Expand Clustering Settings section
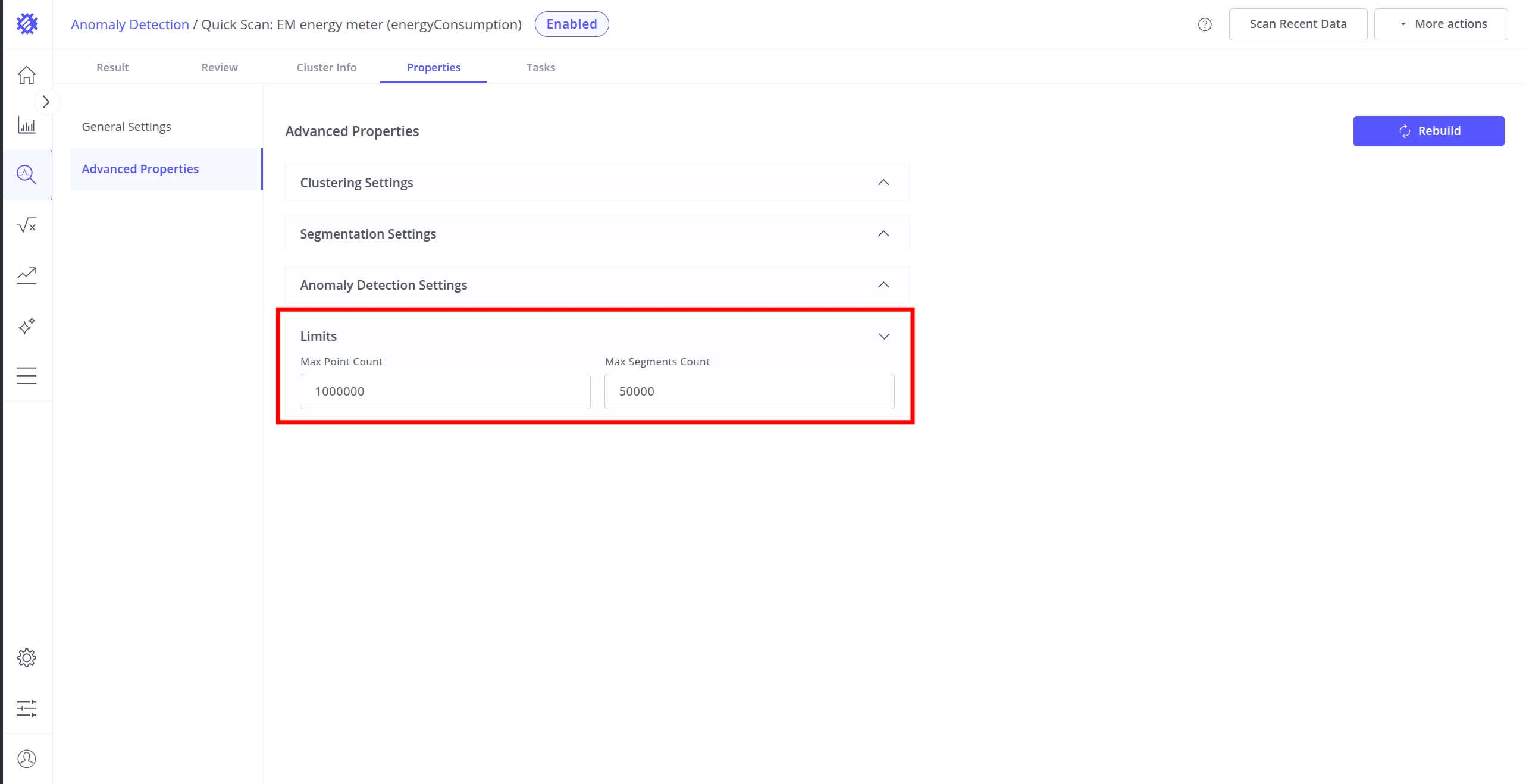 (x=597, y=183)
